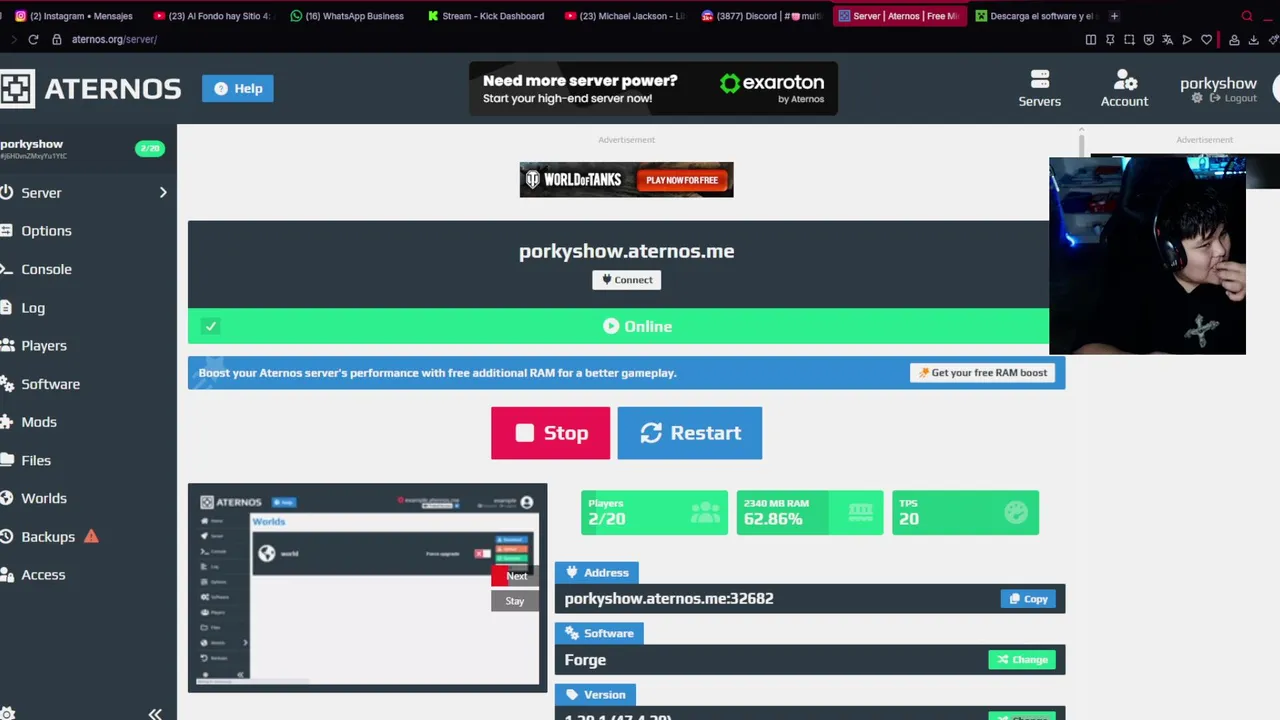Screen dimensions: 1280x720
Task: Click the Software label tag
Action: click(x=599, y=634)
